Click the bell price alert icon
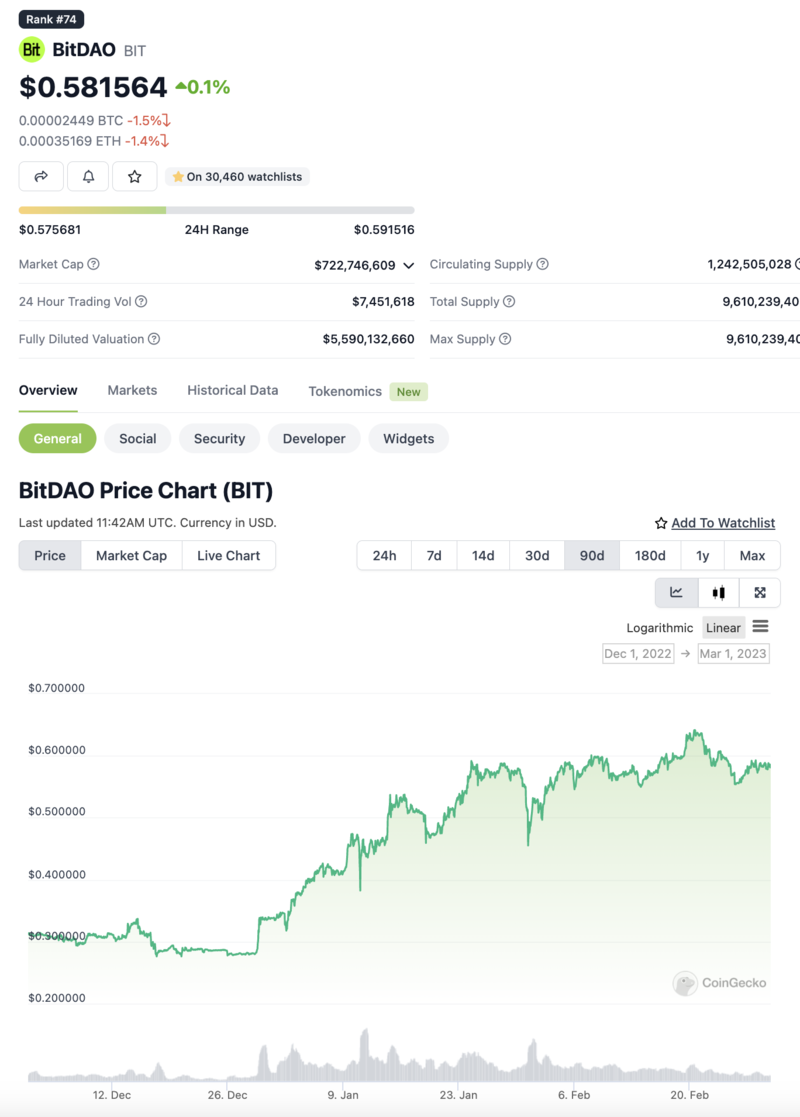This screenshot has height=1117, width=800. tap(88, 176)
